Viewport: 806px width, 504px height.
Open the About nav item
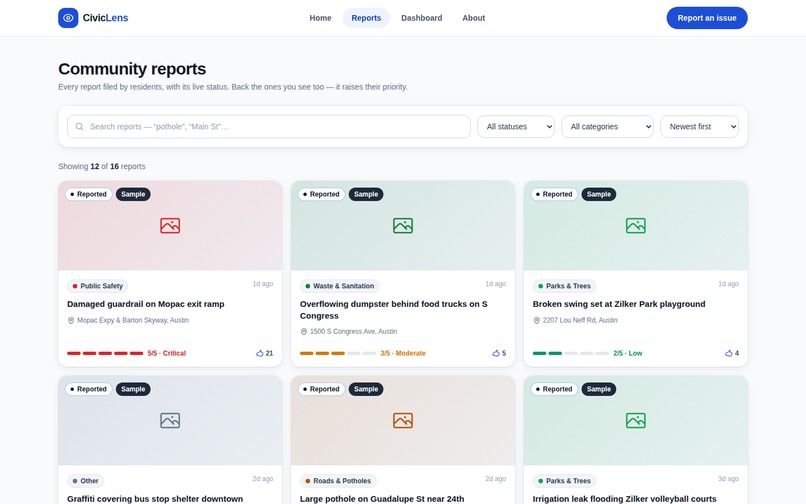pyautogui.click(x=473, y=18)
